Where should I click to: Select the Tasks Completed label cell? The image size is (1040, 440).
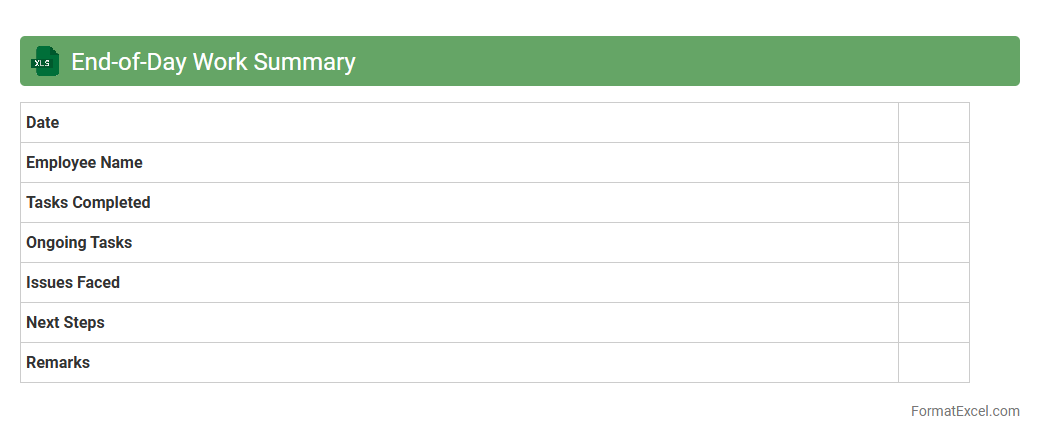click(x=88, y=203)
